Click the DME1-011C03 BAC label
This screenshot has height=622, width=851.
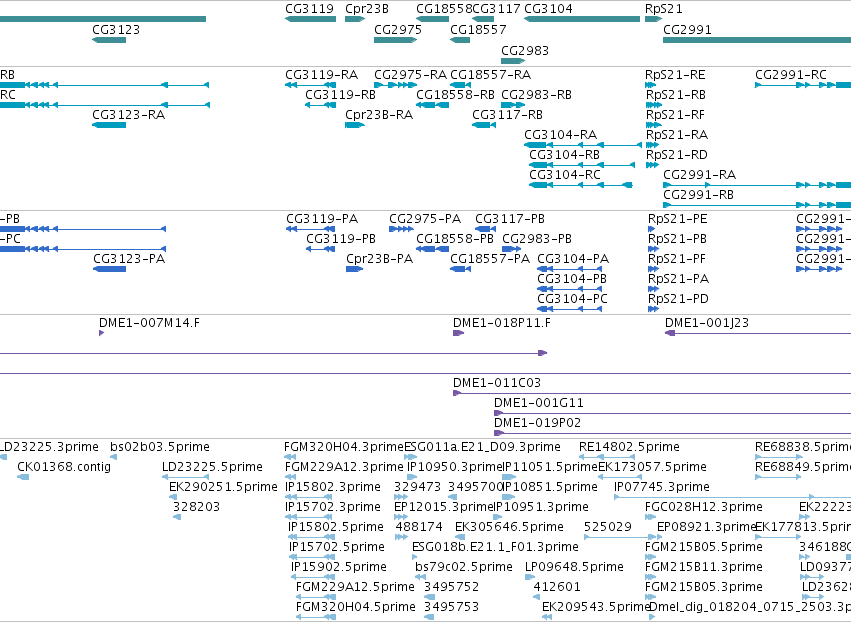click(497, 383)
